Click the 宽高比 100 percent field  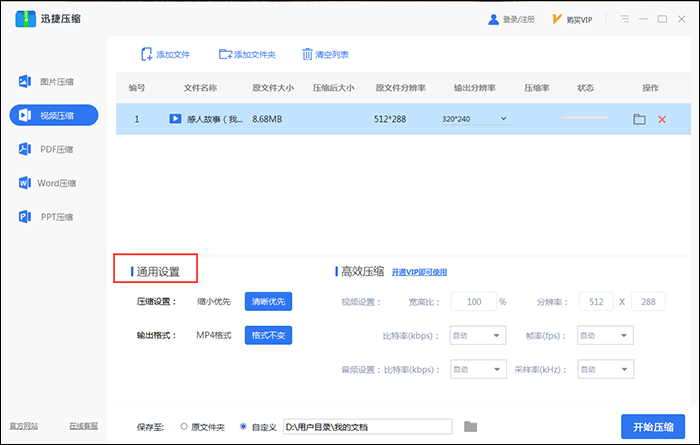click(x=474, y=302)
